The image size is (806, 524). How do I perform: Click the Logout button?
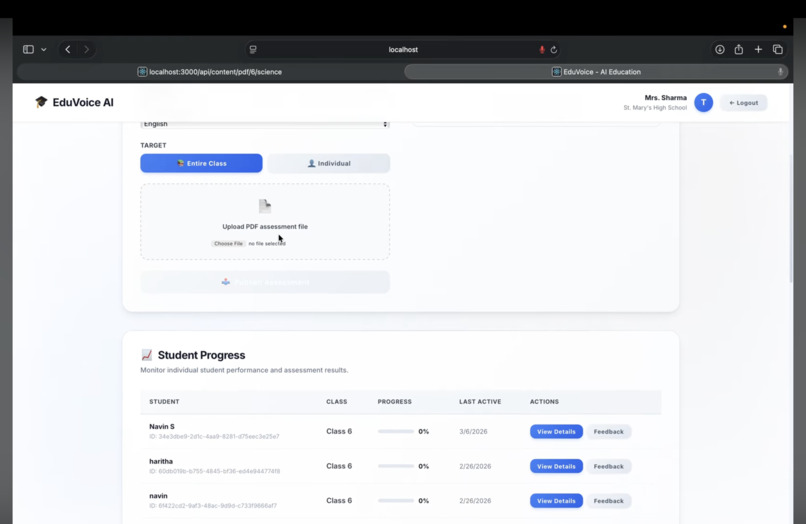pyautogui.click(x=744, y=103)
